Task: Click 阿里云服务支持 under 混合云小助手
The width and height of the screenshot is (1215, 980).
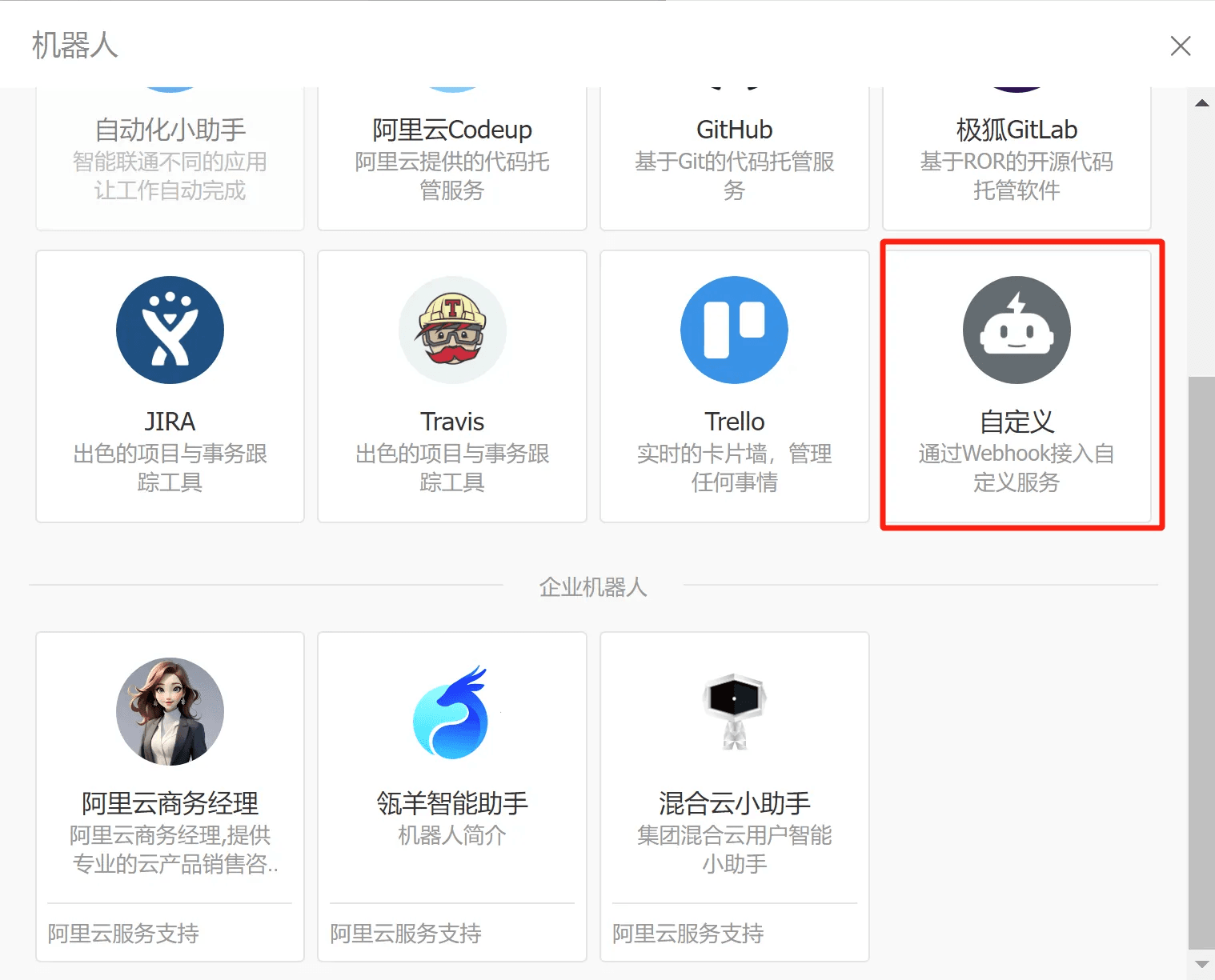Action: pyautogui.click(x=688, y=934)
